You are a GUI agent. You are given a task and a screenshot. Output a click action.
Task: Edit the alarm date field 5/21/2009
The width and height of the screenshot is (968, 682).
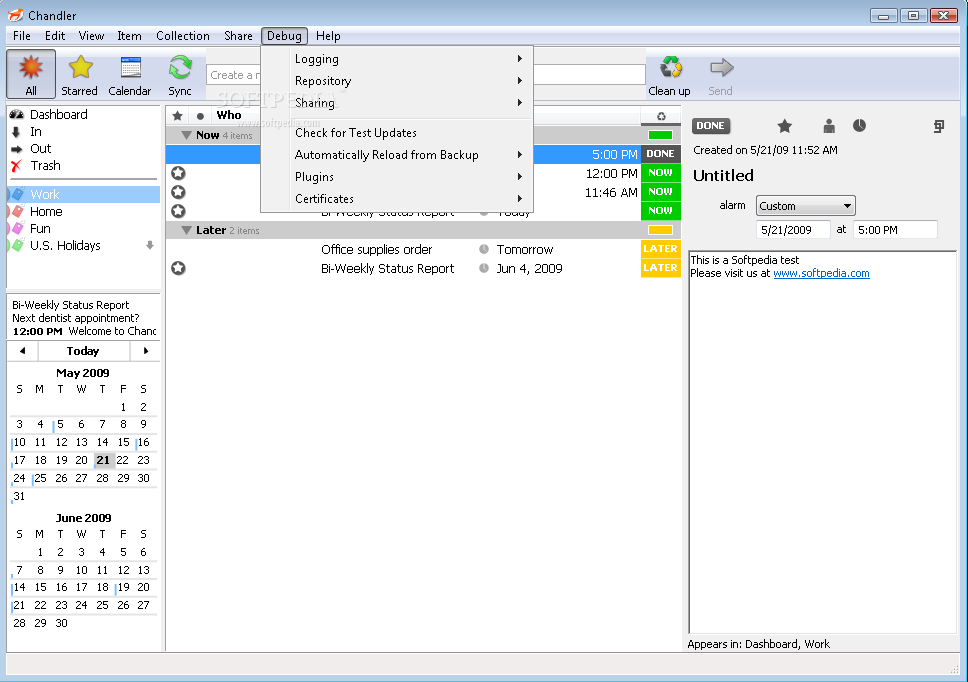pyautogui.click(x=793, y=230)
